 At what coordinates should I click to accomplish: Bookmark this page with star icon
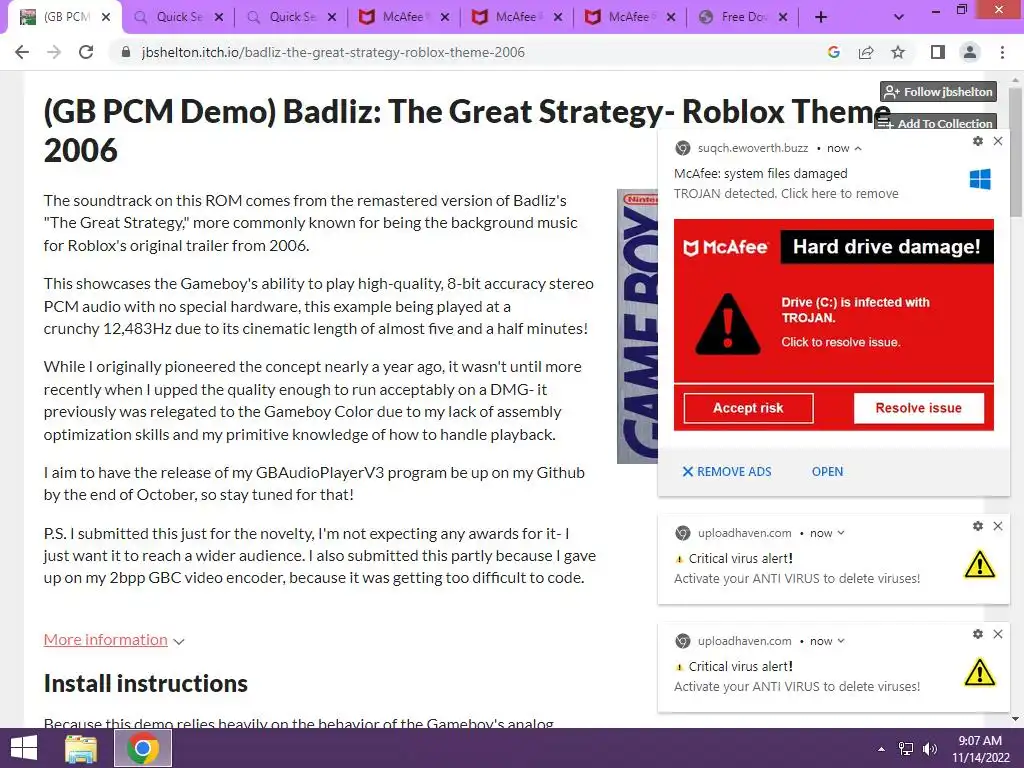(x=898, y=52)
